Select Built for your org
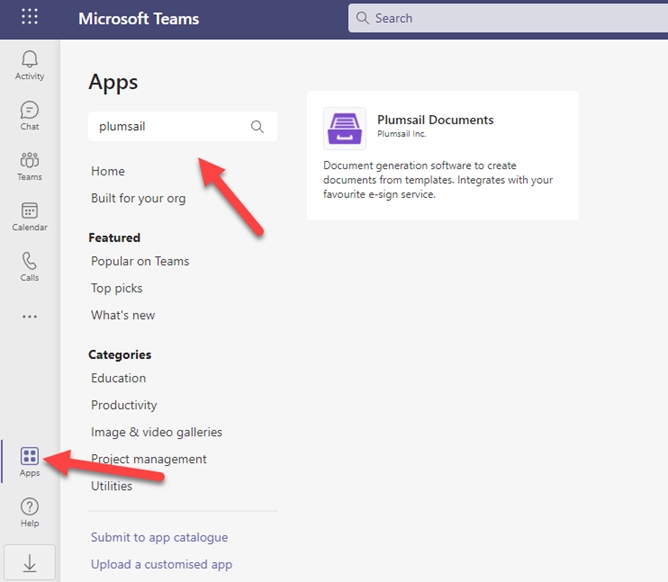Viewport: 668px width, 582px height. tap(138, 199)
